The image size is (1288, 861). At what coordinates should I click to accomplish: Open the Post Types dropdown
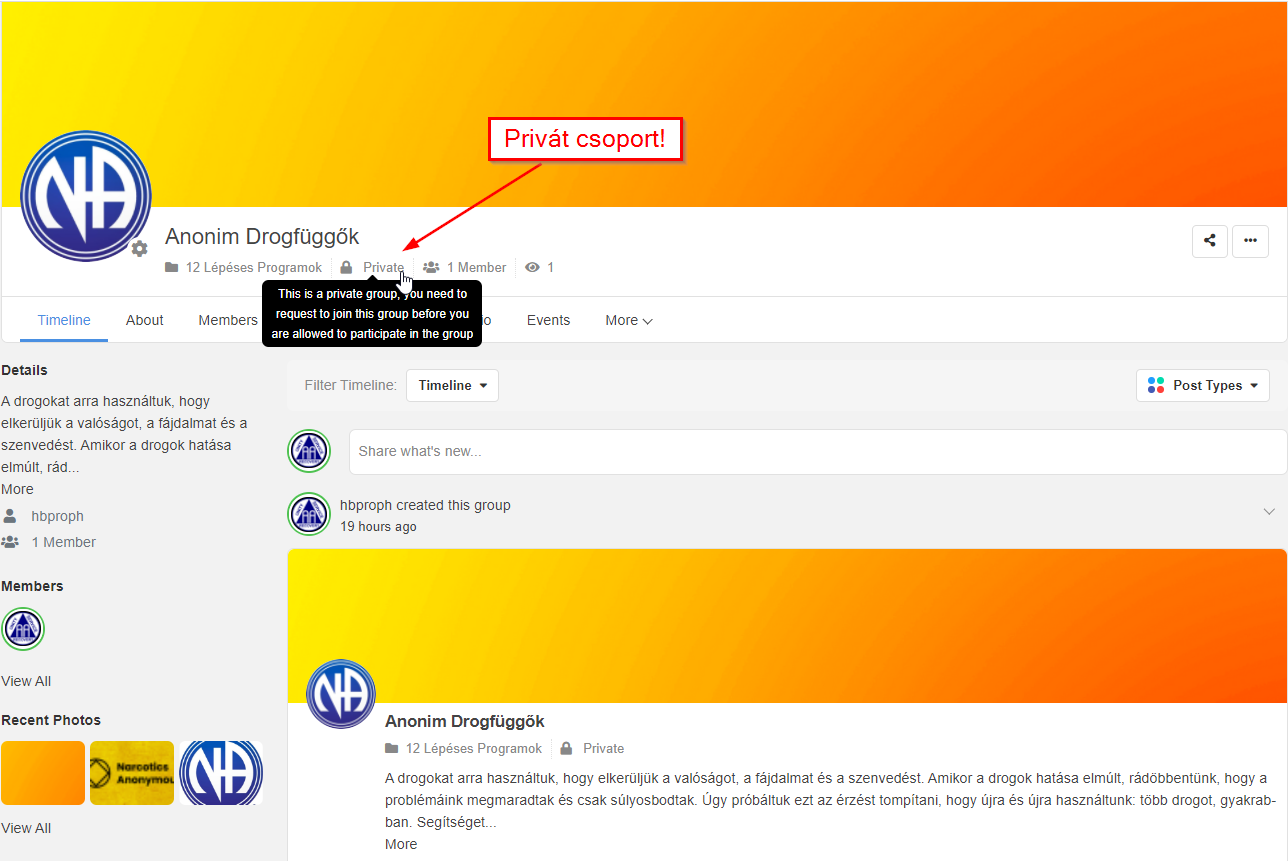coord(1203,385)
